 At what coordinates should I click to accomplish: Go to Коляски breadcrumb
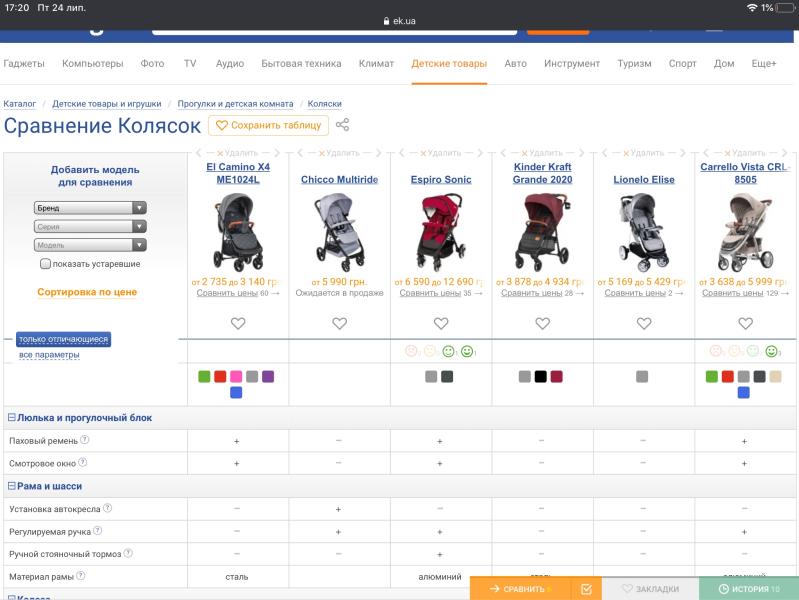[x=325, y=103]
